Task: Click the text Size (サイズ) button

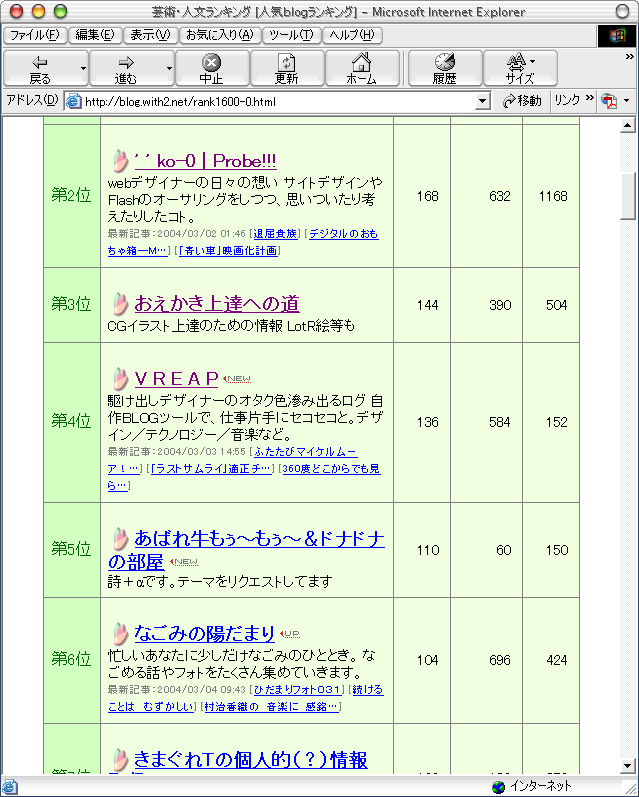Action: click(x=519, y=69)
